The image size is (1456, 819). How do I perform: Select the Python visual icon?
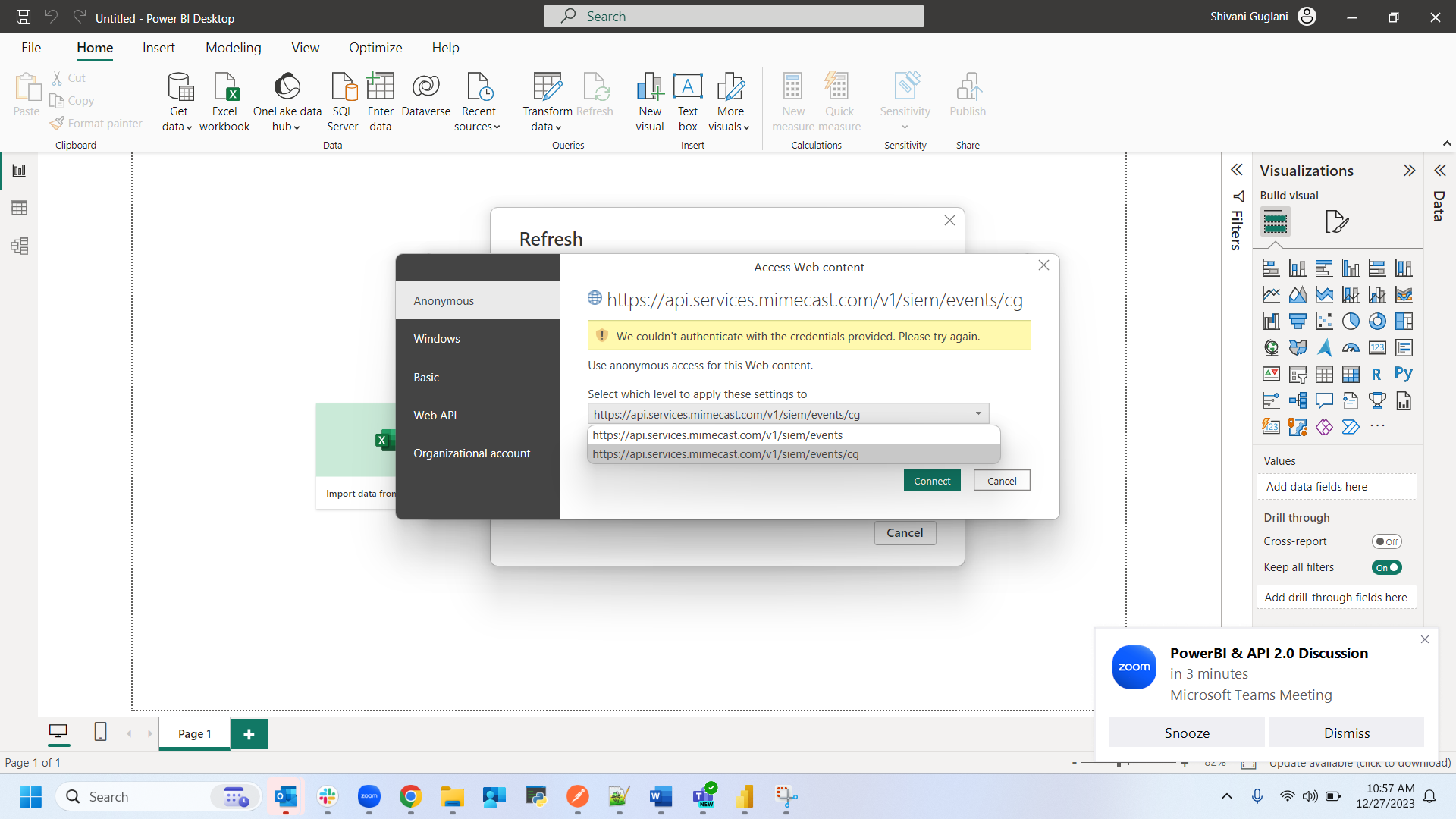pyautogui.click(x=1403, y=374)
